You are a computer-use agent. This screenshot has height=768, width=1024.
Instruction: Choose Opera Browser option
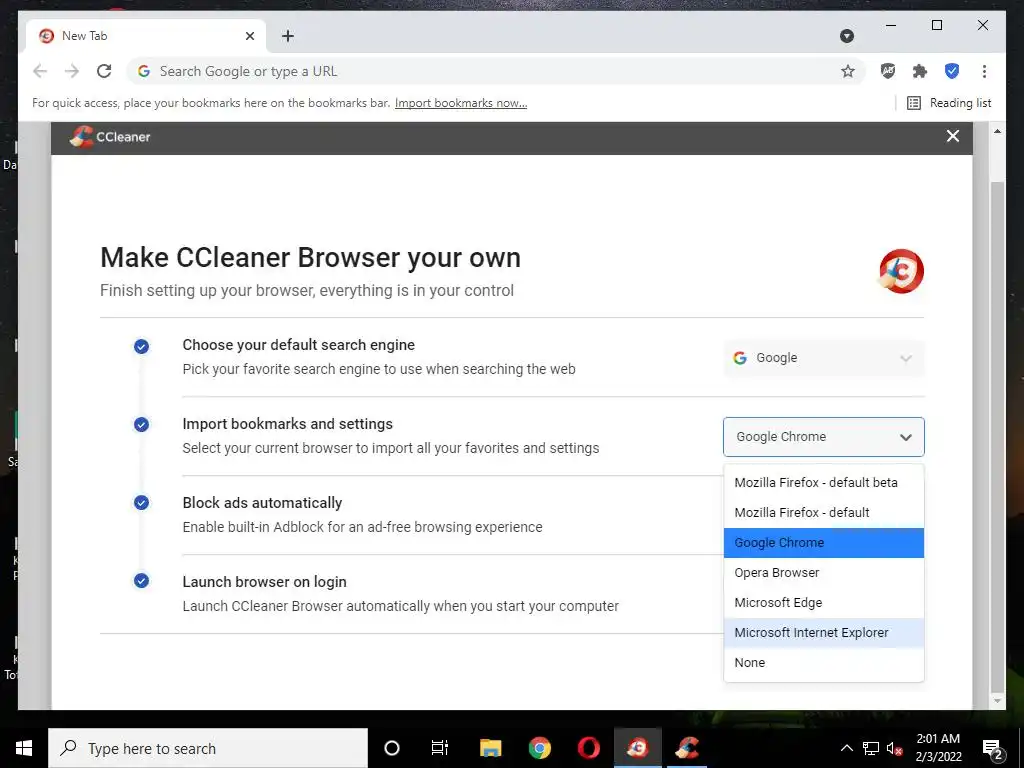pyautogui.click(x=824, y=573)
